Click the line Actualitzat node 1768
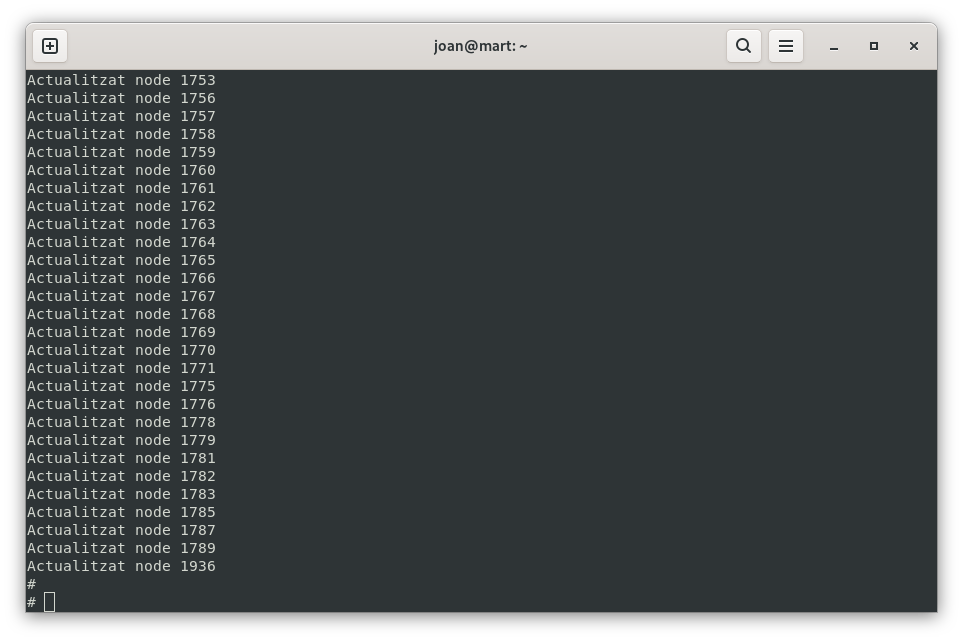The image size is (963, 641). (122, 314)
